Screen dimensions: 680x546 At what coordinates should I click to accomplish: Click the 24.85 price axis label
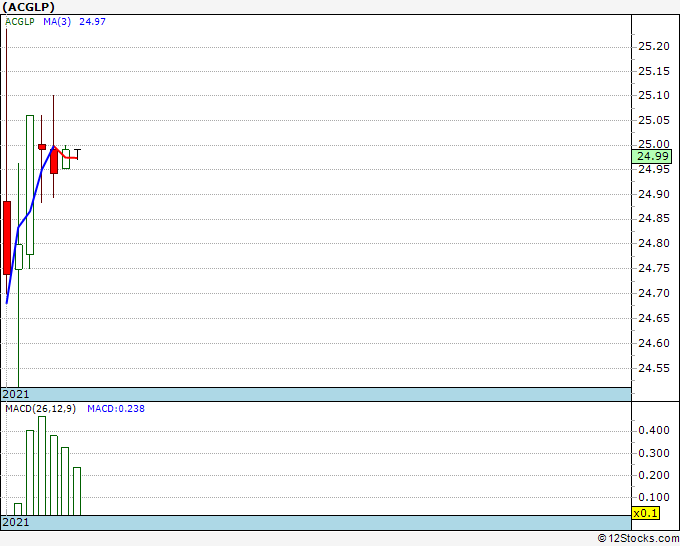654,218
